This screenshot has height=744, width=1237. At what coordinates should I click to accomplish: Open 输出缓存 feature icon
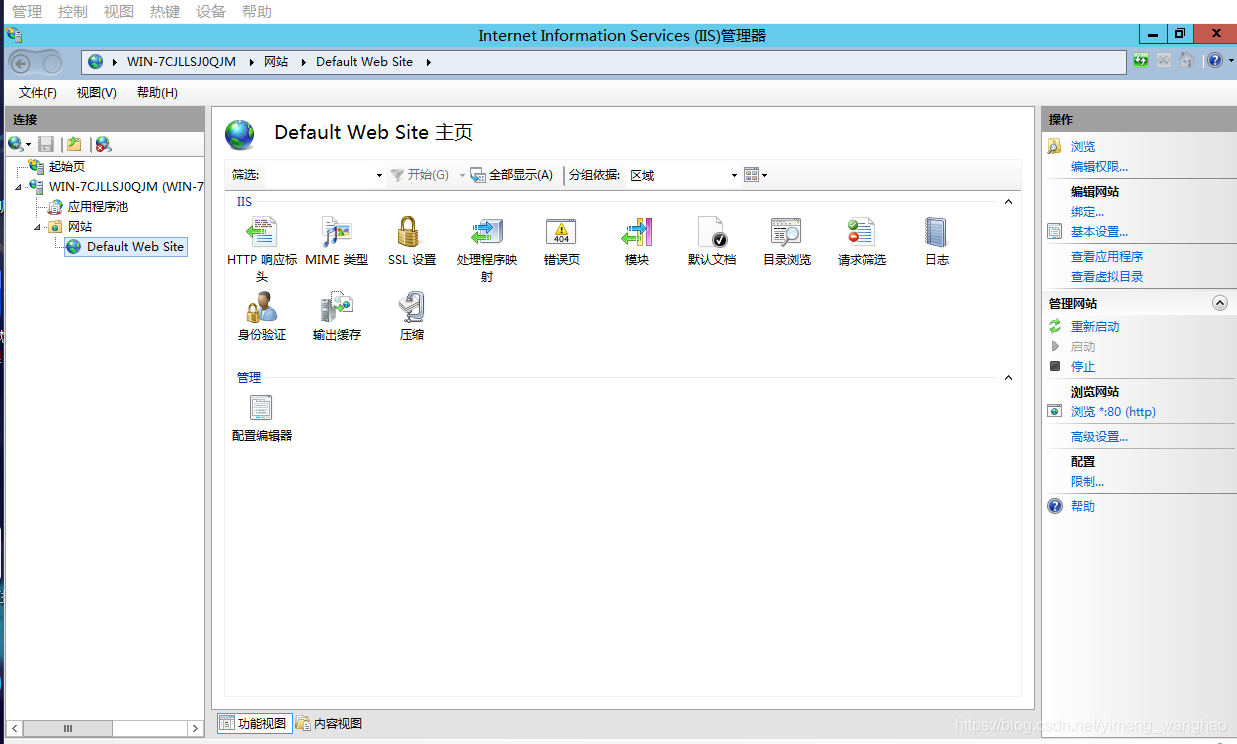[336, 308]
